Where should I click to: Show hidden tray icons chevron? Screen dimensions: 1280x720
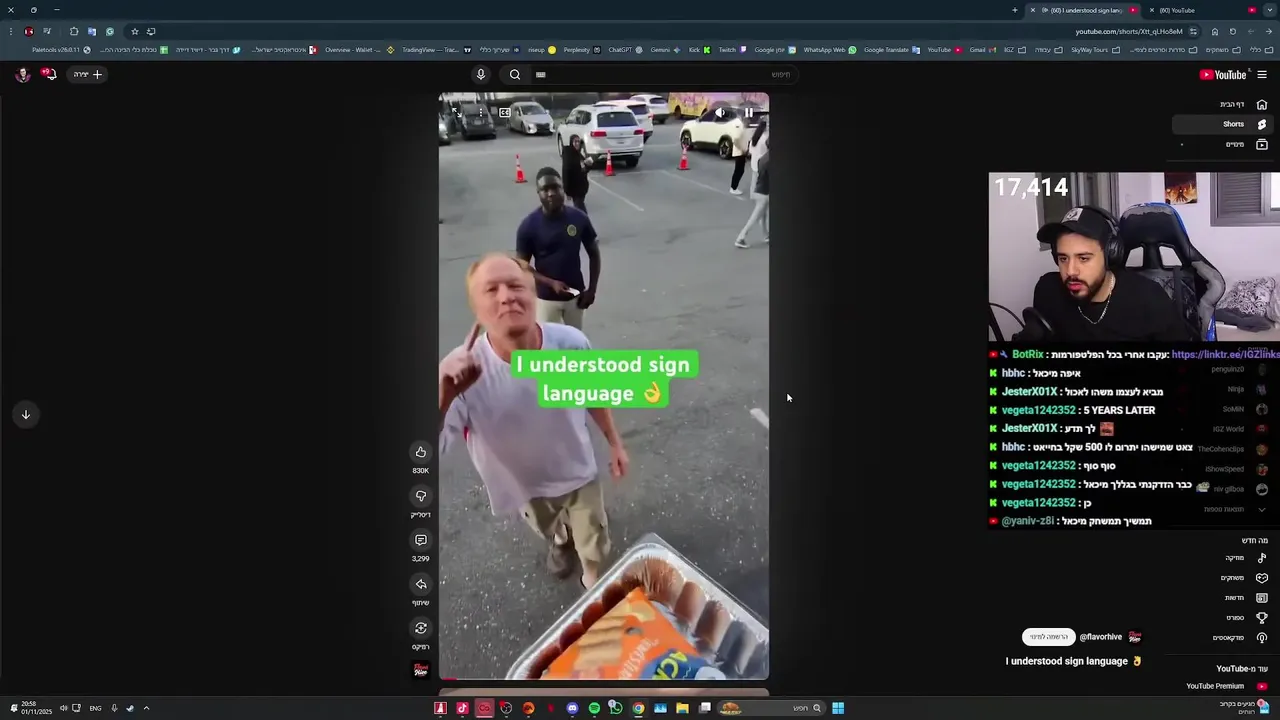pos(146,708)
